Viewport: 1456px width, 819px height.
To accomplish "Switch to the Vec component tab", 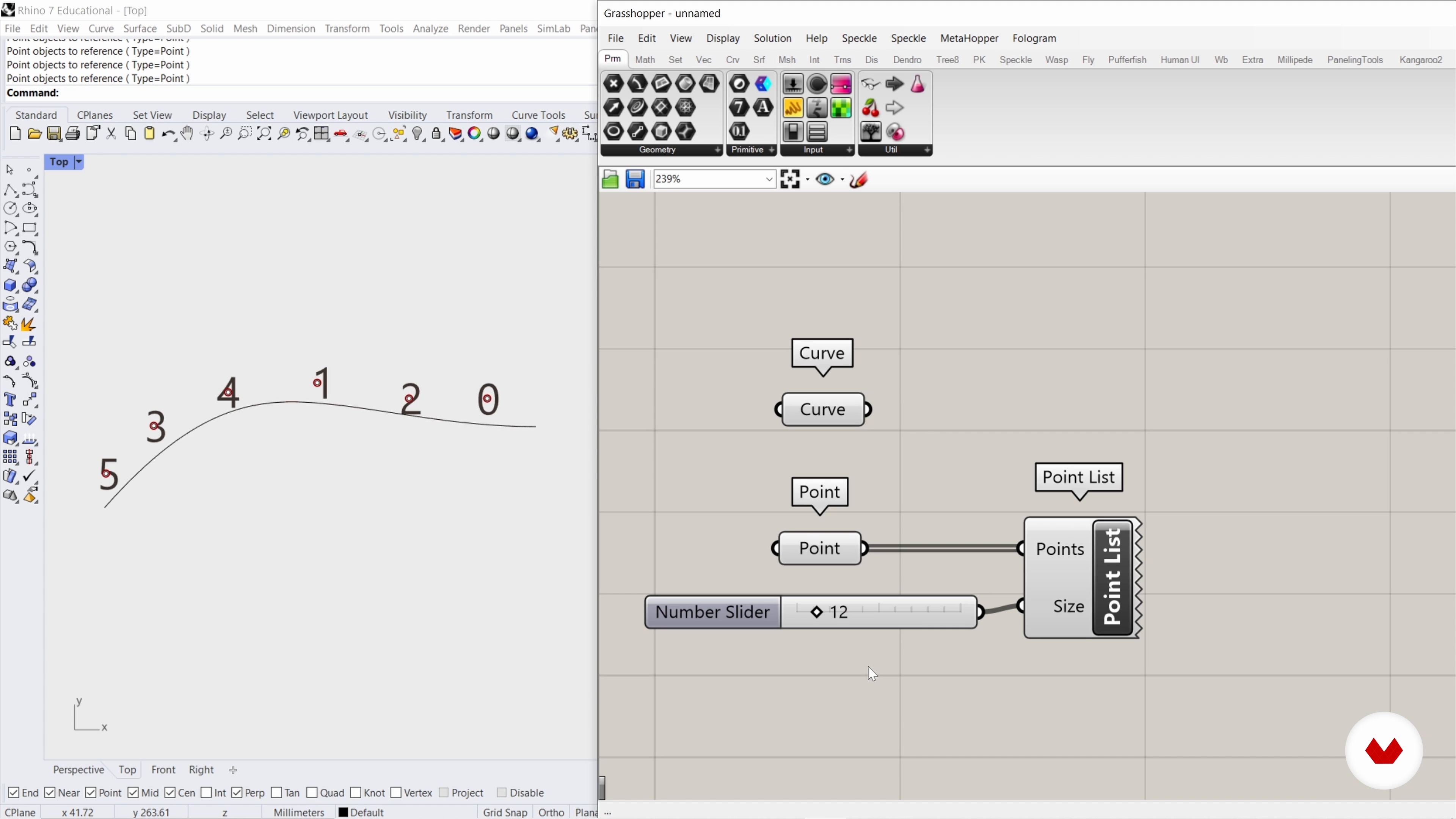I will tap(703, 60).
